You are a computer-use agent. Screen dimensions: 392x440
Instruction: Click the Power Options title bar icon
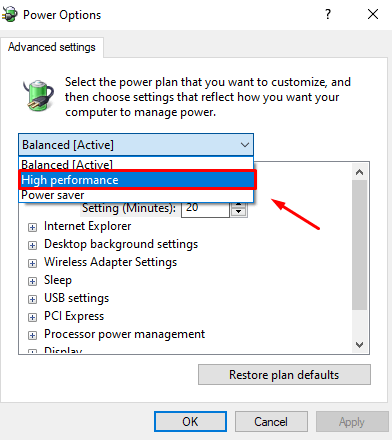pos(9,14)
